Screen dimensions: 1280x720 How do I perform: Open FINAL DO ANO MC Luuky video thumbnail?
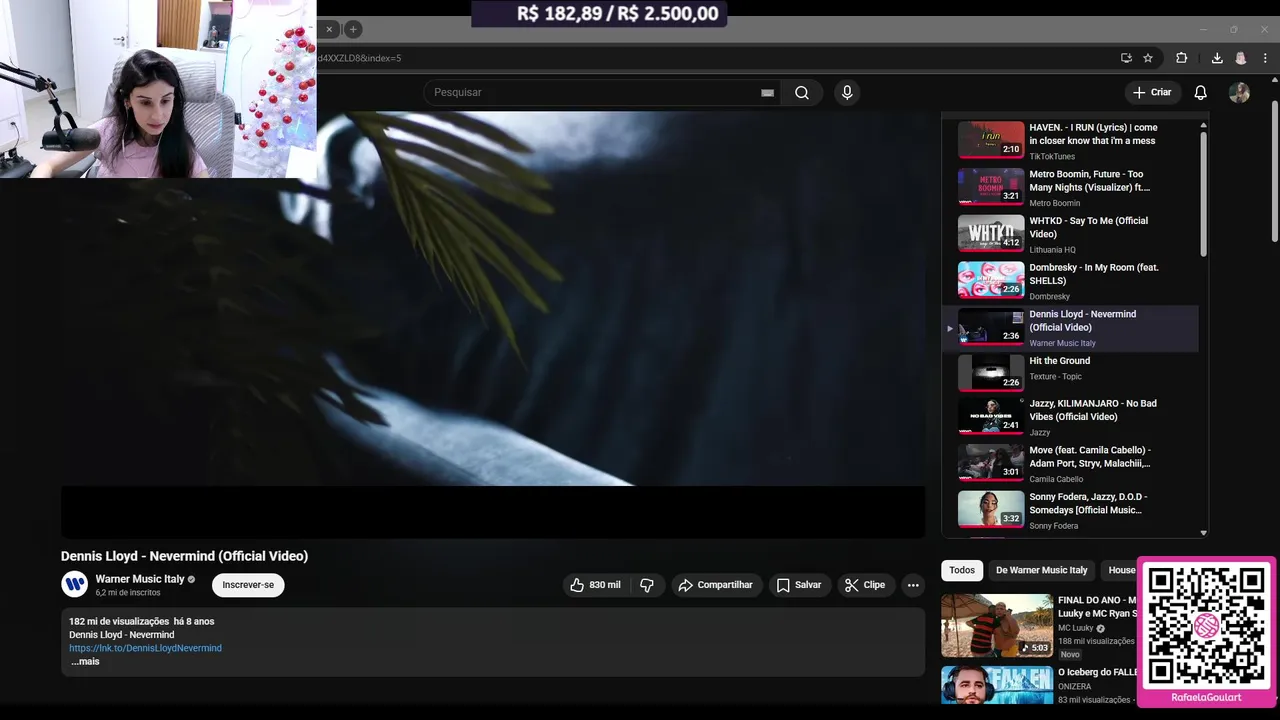coord(996,626)
